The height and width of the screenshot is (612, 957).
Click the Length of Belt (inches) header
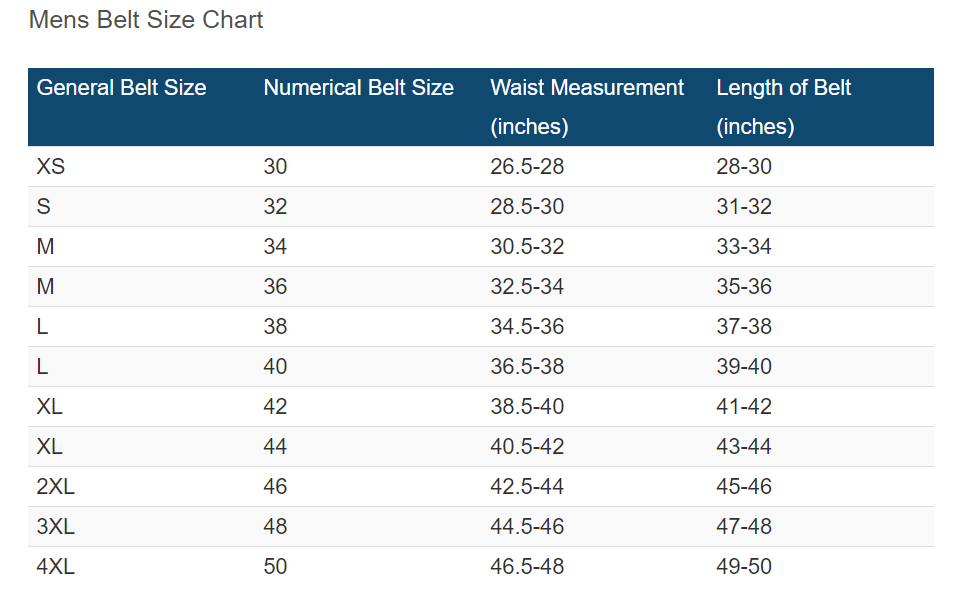tap(783, 107)
